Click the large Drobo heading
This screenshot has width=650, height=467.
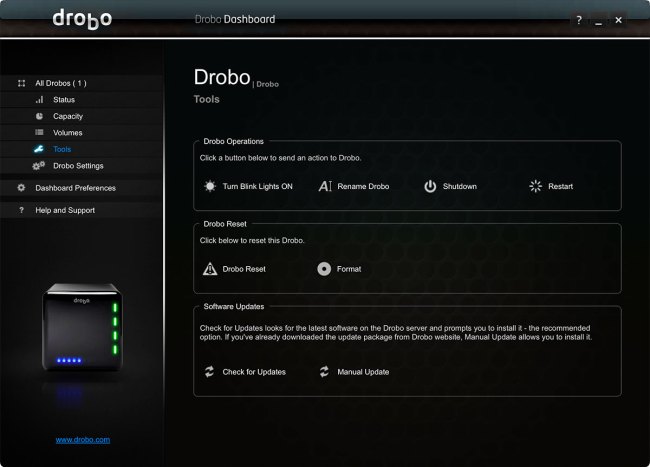(x=222, y=77)
